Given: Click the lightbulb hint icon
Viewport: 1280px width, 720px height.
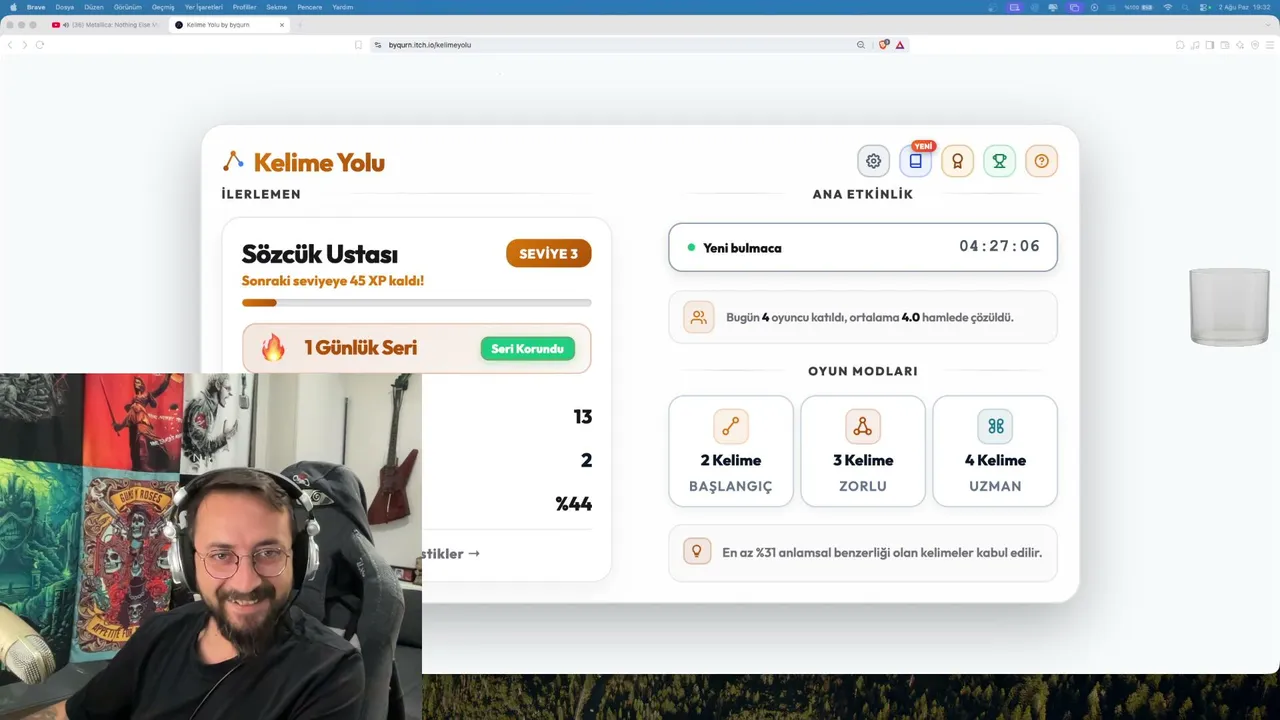Looking at the screenshot, I should pyautogui.click(x=697, y=552).
